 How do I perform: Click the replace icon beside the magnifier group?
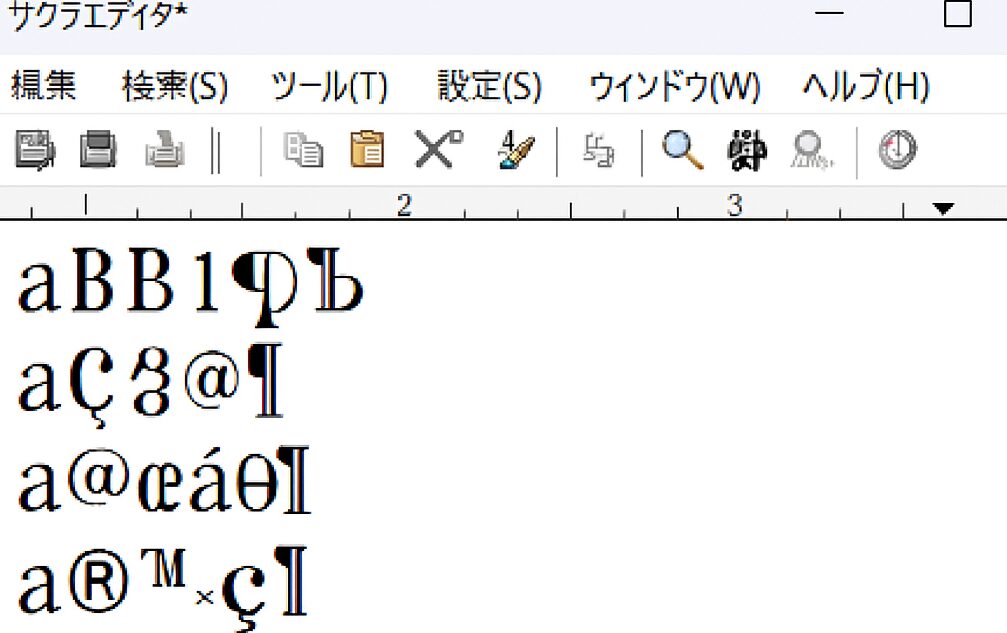[x=595, y=150]
